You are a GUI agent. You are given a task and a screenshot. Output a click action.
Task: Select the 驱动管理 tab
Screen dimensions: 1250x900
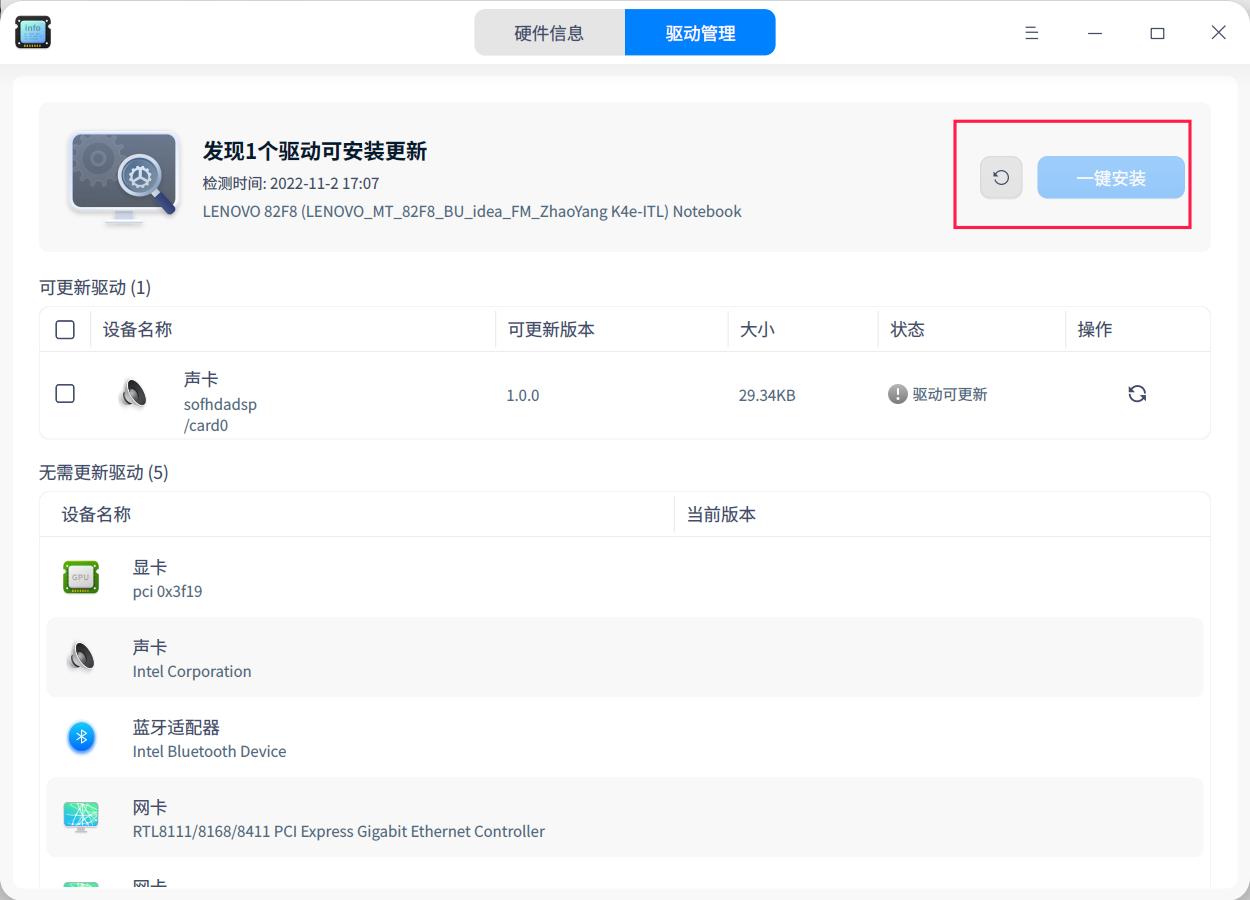(700, 32)
